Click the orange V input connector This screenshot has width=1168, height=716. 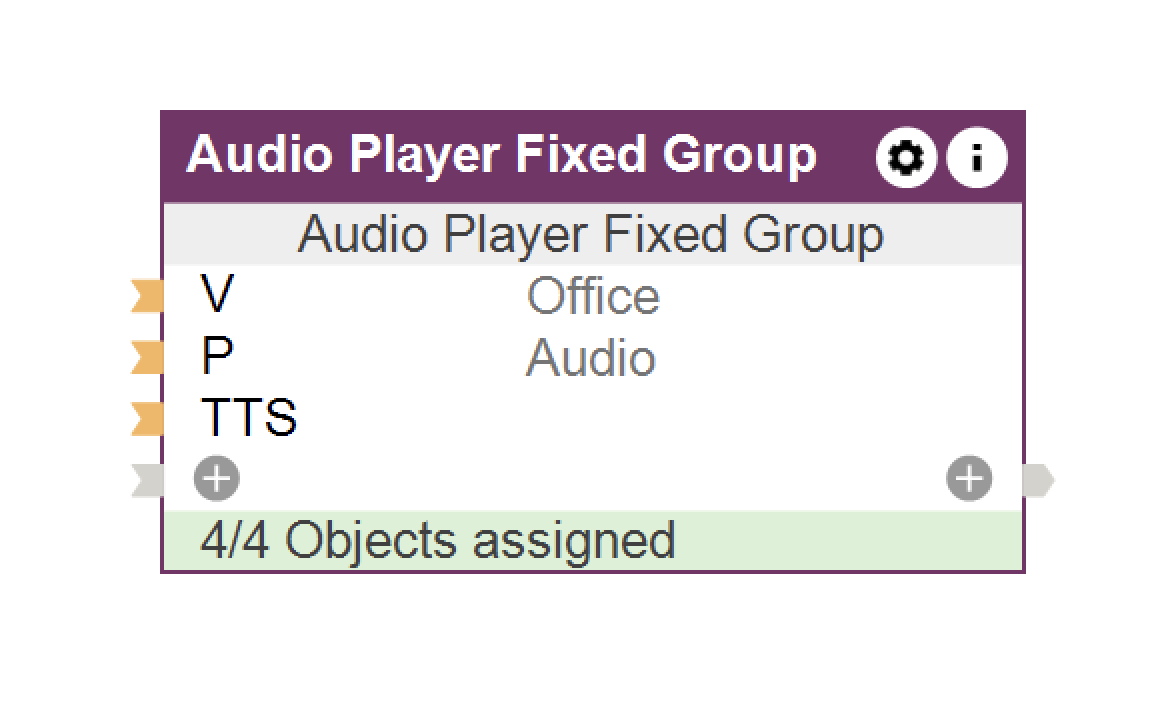[147, 296]
